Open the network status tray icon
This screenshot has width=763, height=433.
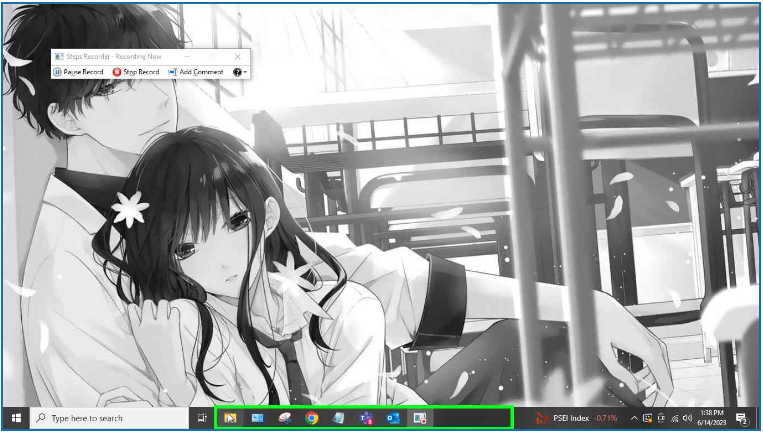pyautogui.click(x=674, y=418)
